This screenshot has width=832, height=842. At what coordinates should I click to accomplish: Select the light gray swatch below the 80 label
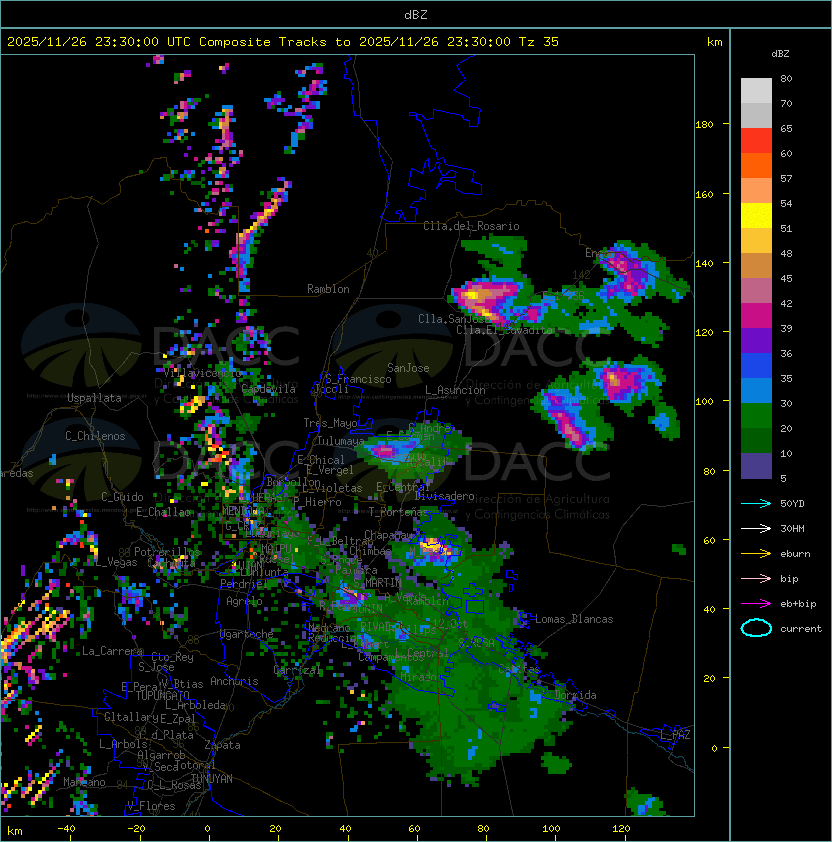pos(756,91)
